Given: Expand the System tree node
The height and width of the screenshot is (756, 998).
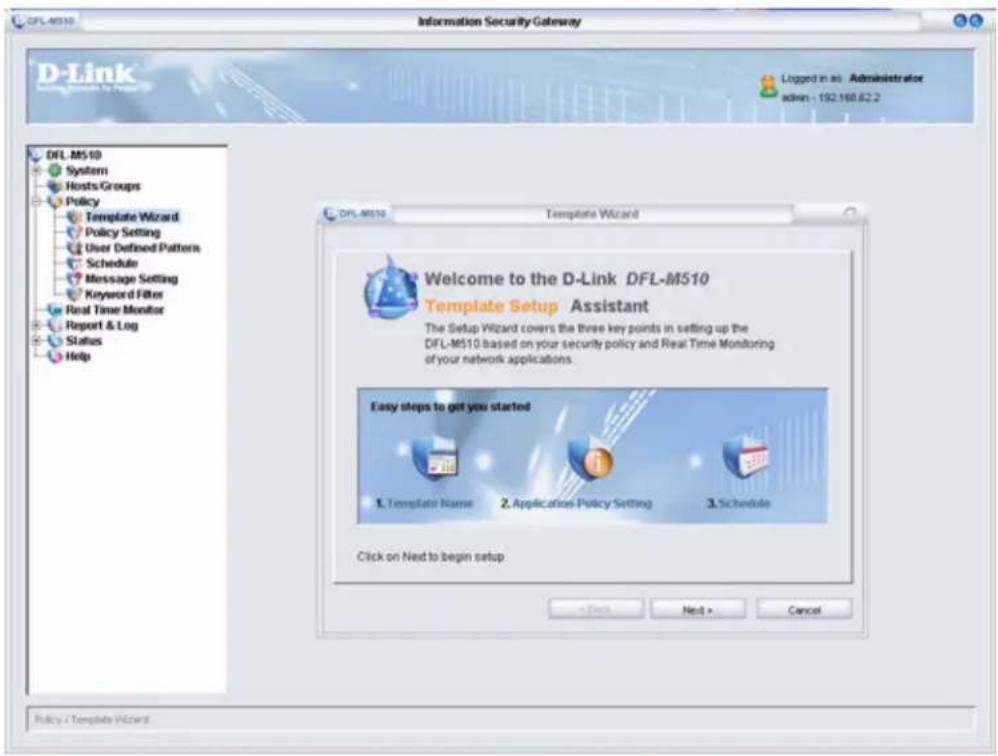Looking at the screenshot, I should [37, 171].
